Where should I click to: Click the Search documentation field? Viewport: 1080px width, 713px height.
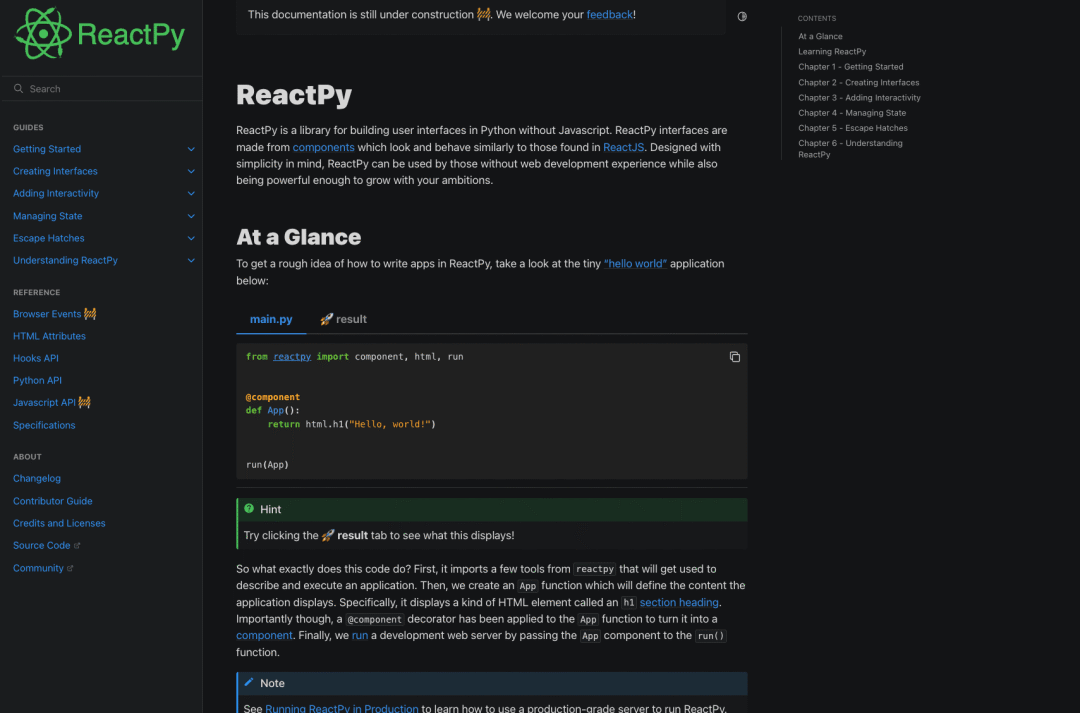[100, 89]
